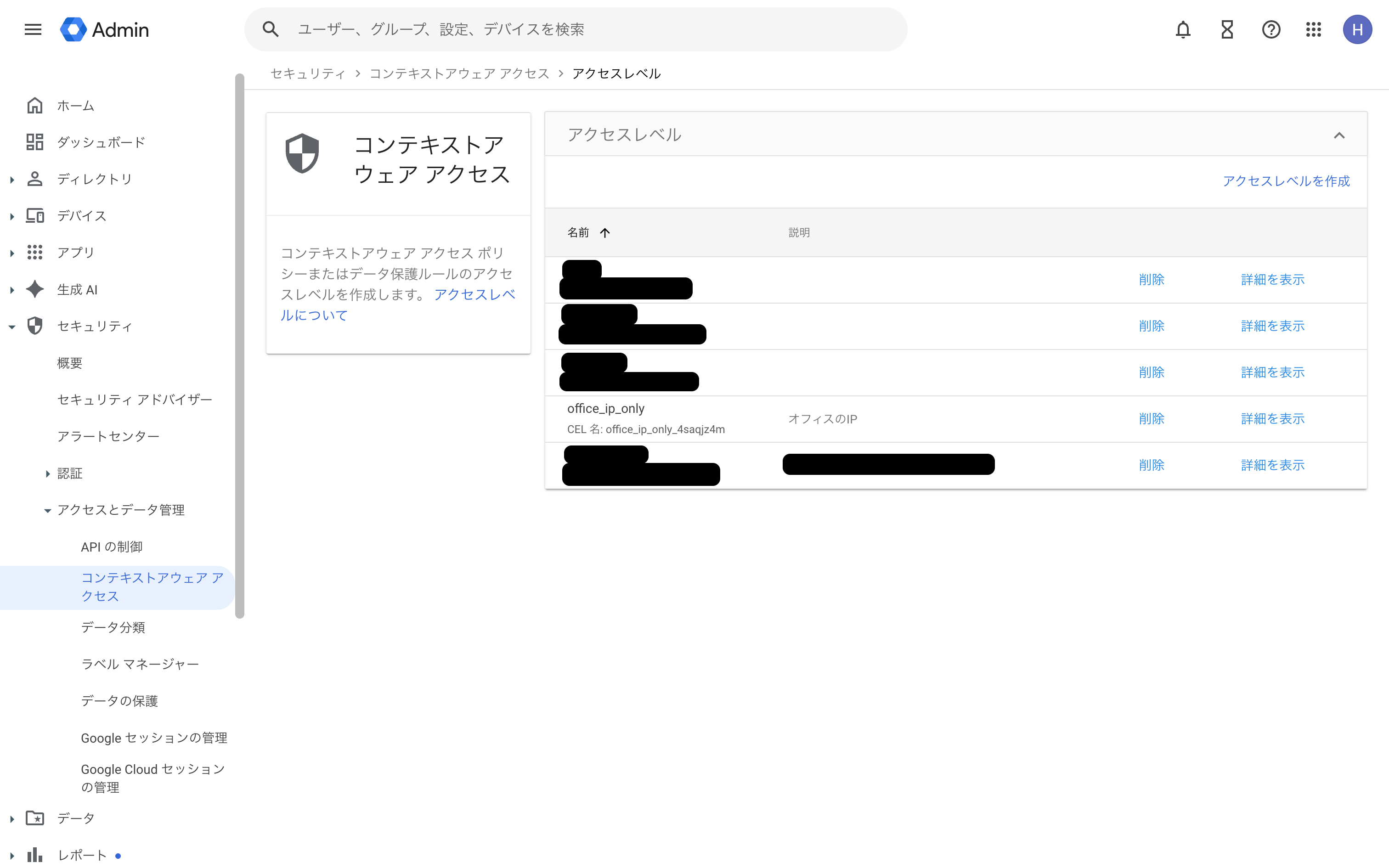Select the ホーム home icon
This screenshot has width=1389, height=868.
34,105
